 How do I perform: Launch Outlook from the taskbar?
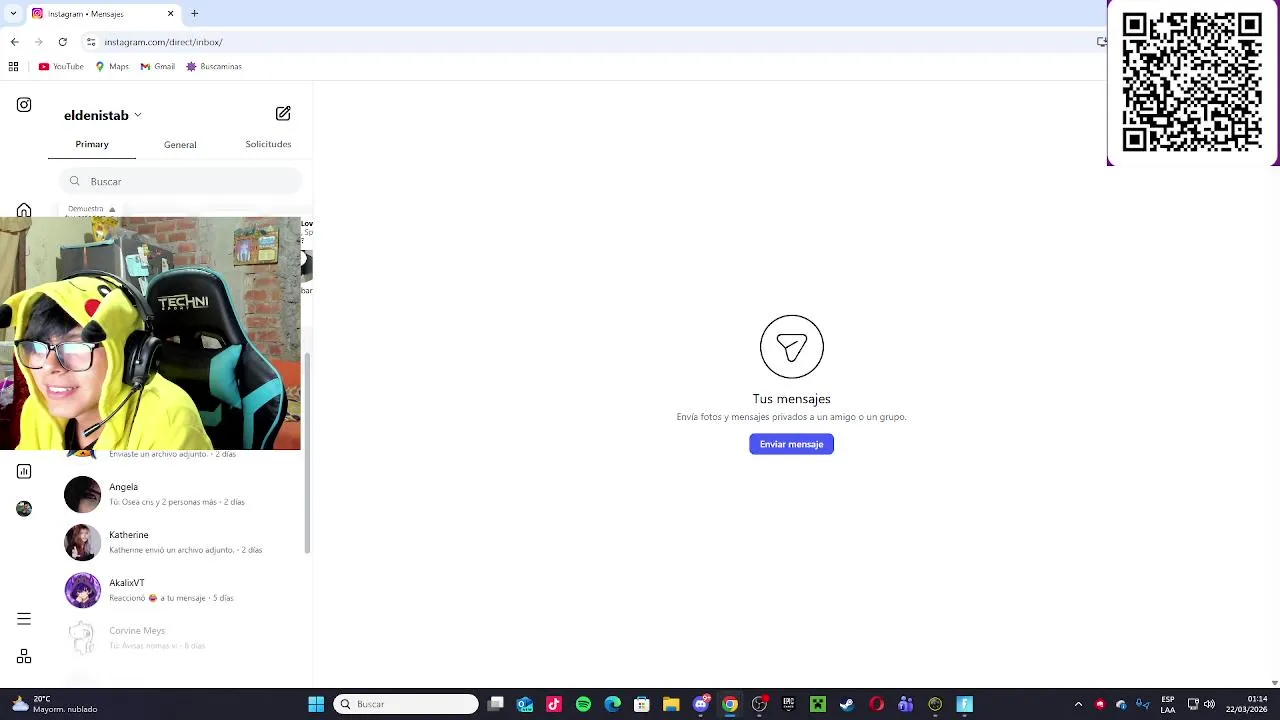[x=525, y=704]
